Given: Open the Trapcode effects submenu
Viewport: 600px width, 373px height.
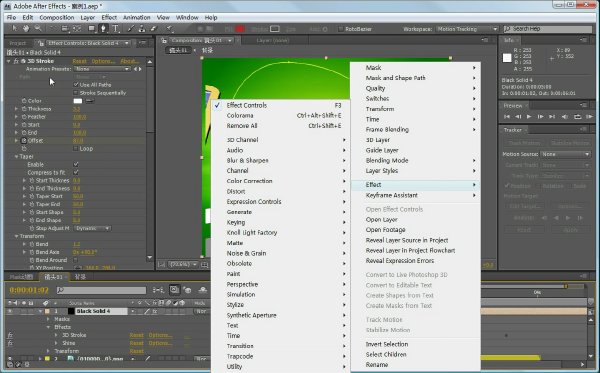Looking at the screenshot, I should pyautogui.click(x=281, y=356).
